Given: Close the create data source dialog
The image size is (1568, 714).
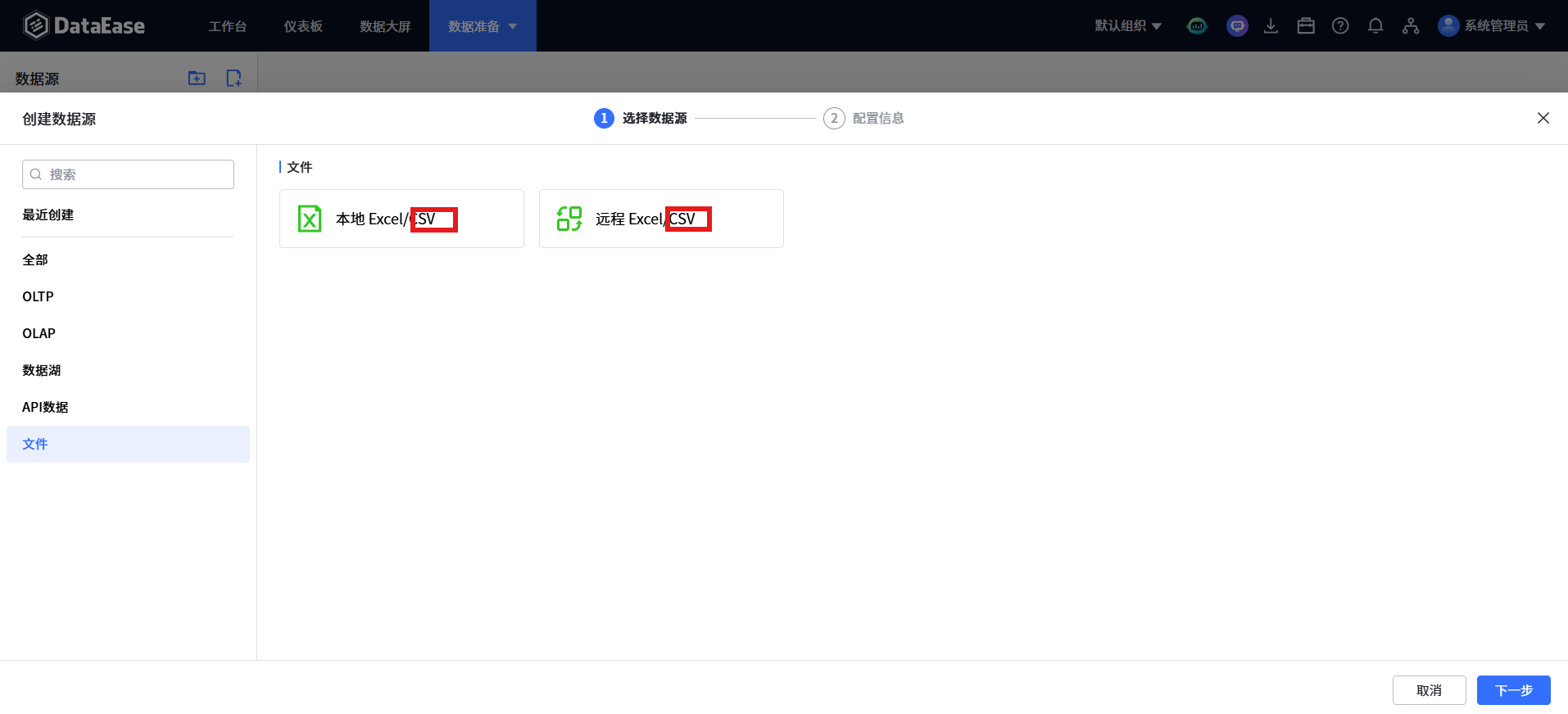Looking at the screenshot, I should coord(1543,118).
